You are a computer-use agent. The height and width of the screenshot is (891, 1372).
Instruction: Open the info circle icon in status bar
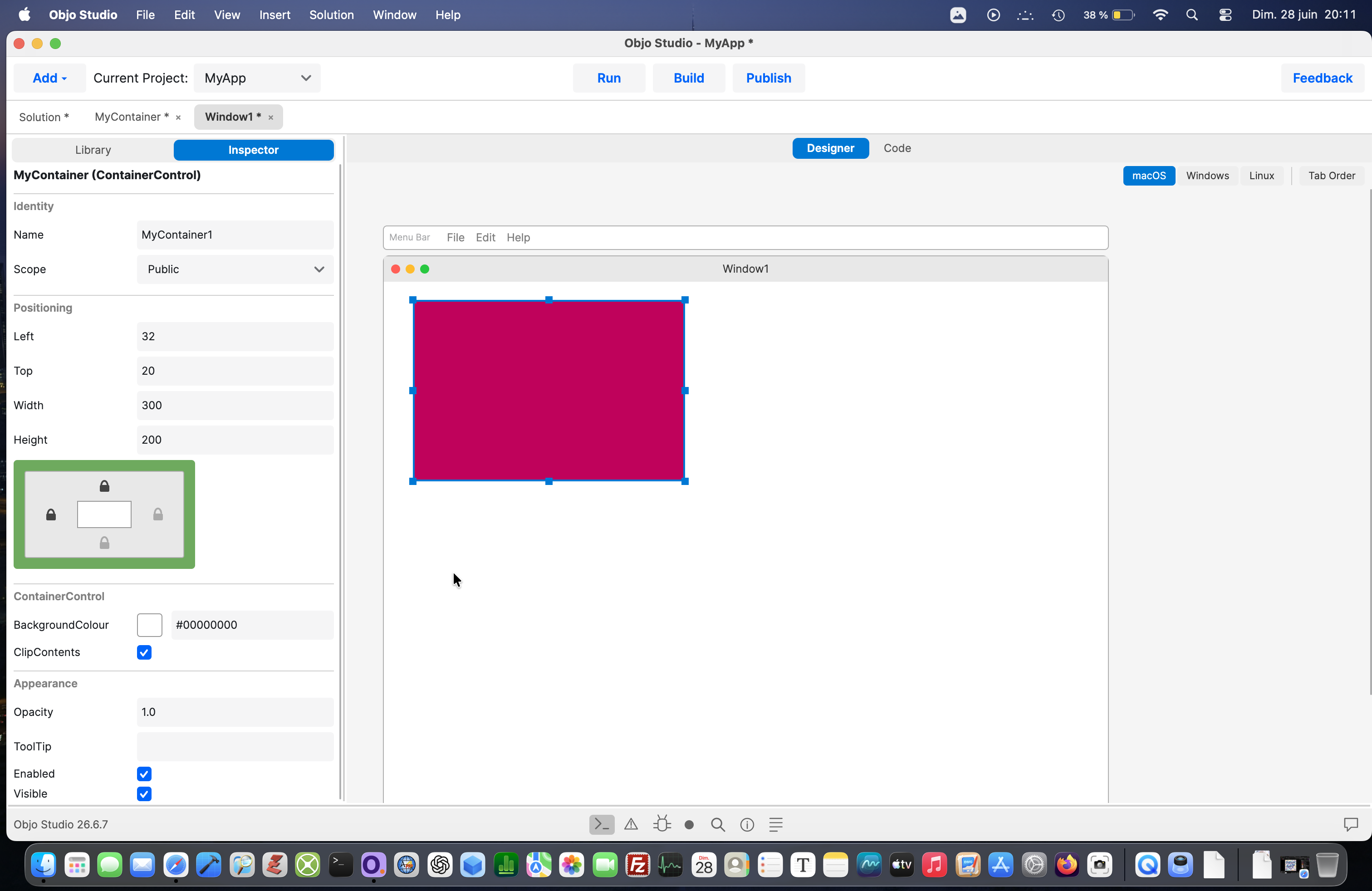tap(747, 825)
